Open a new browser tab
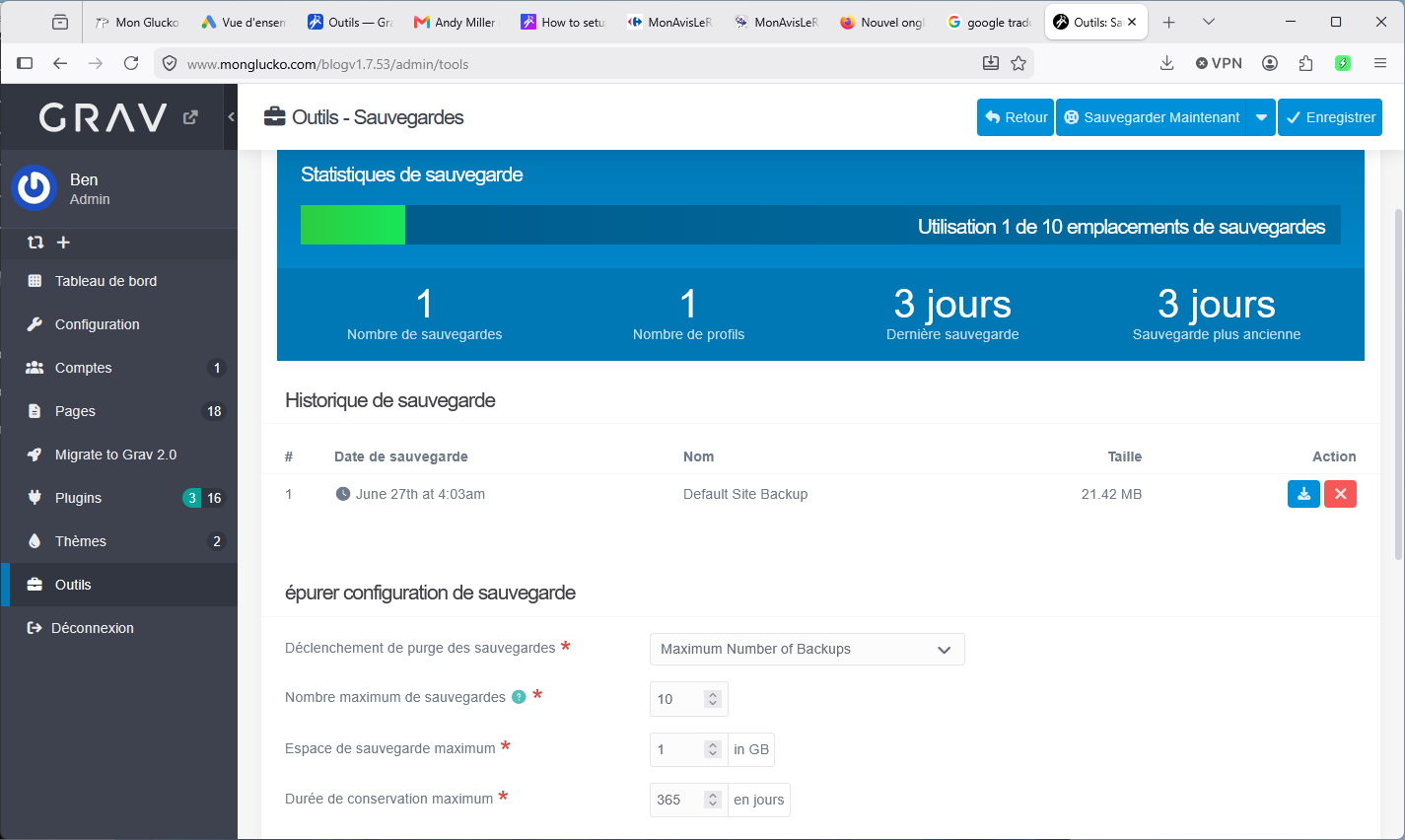 click(x=1168, y=22)
